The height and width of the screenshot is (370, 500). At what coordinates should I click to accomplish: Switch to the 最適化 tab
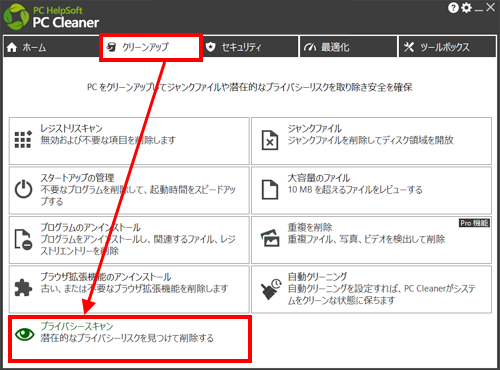(x=348, y=47)
